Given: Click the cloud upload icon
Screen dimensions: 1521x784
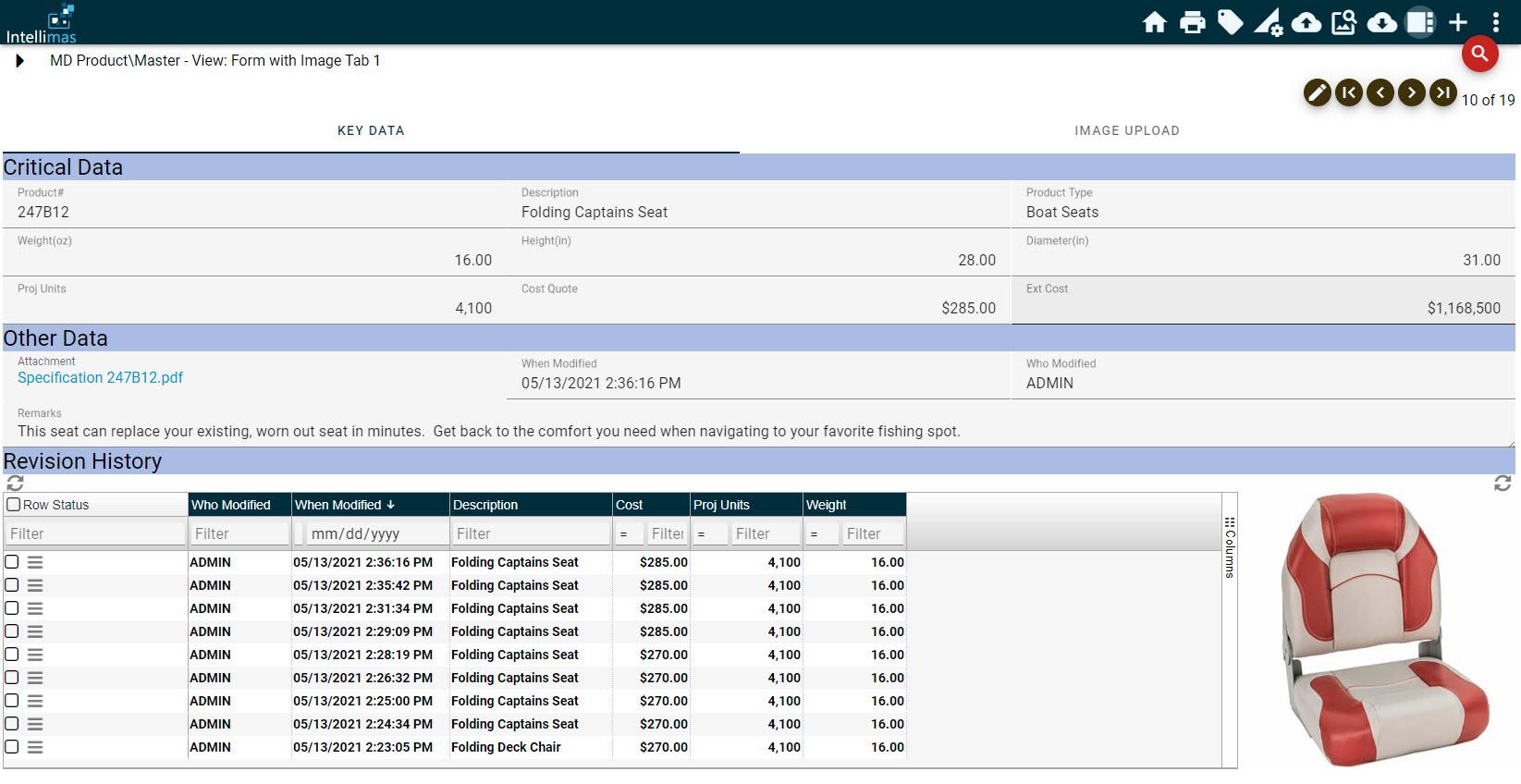Looking at the screenshot, I should 1306,22.
